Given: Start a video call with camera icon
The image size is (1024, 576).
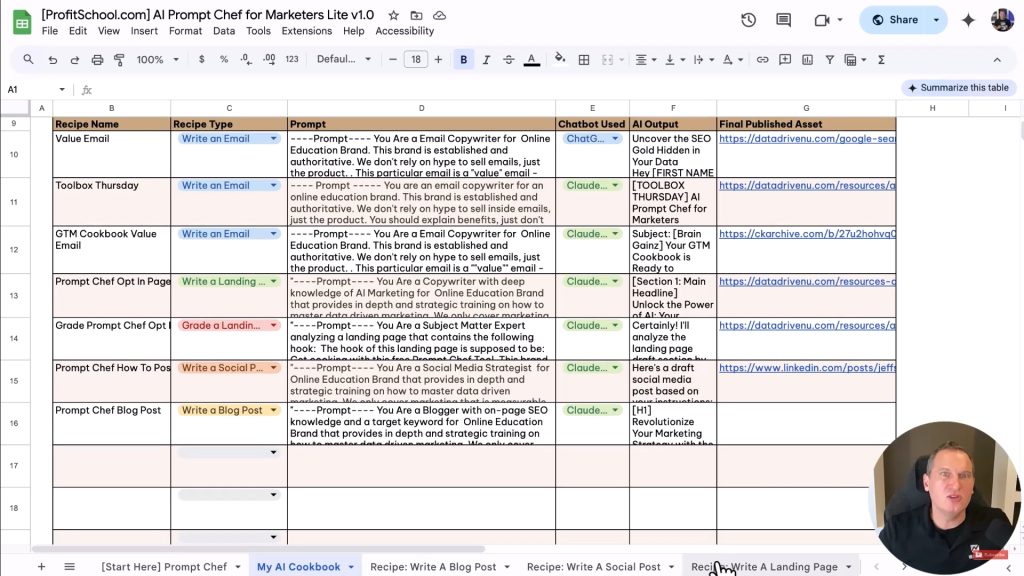Looking at the screenshot, I should pyautogui.click(x=822, y=20).
